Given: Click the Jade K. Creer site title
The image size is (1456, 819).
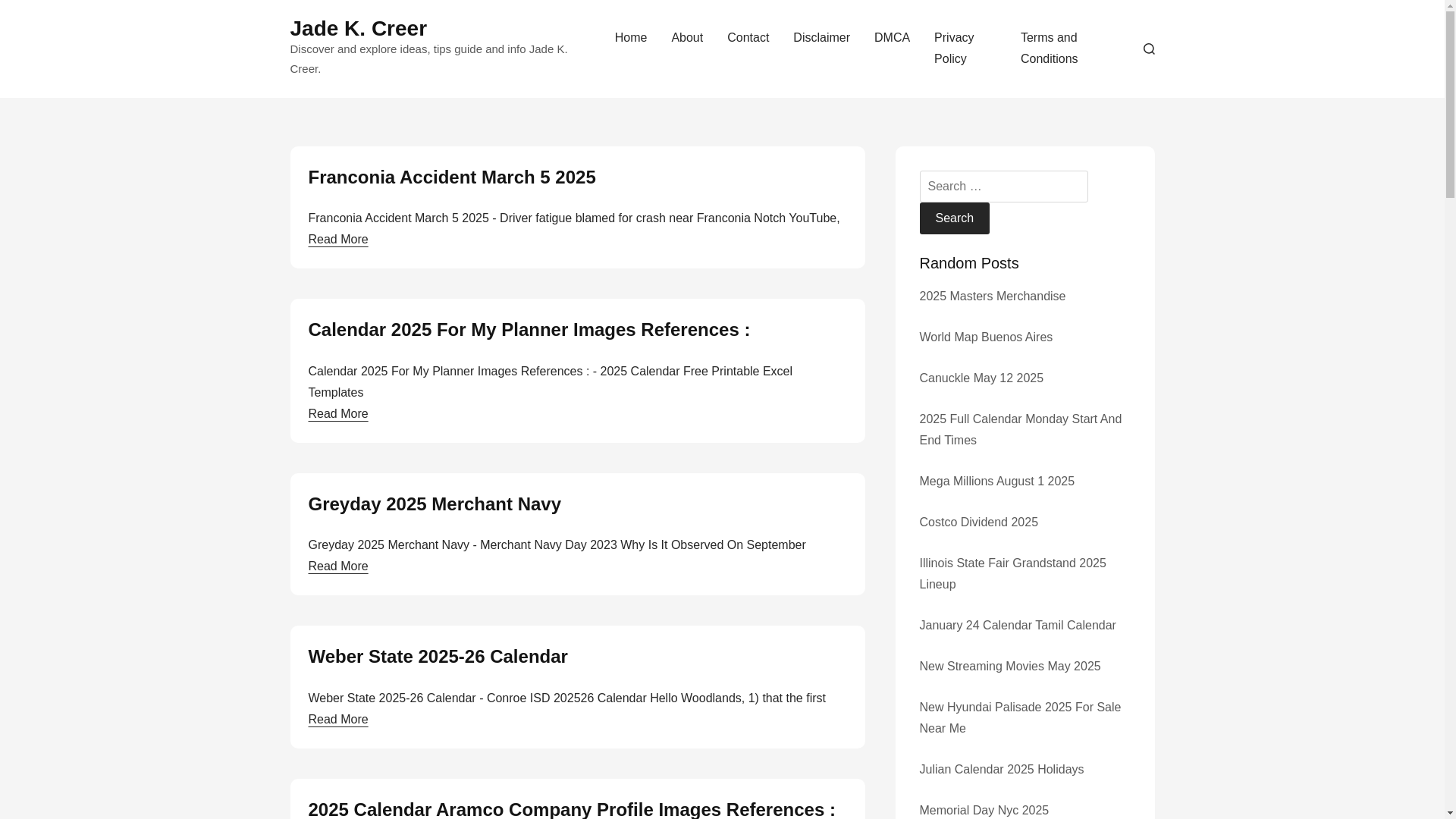Looking at the screenshot, I should click(x=358, y=28).
